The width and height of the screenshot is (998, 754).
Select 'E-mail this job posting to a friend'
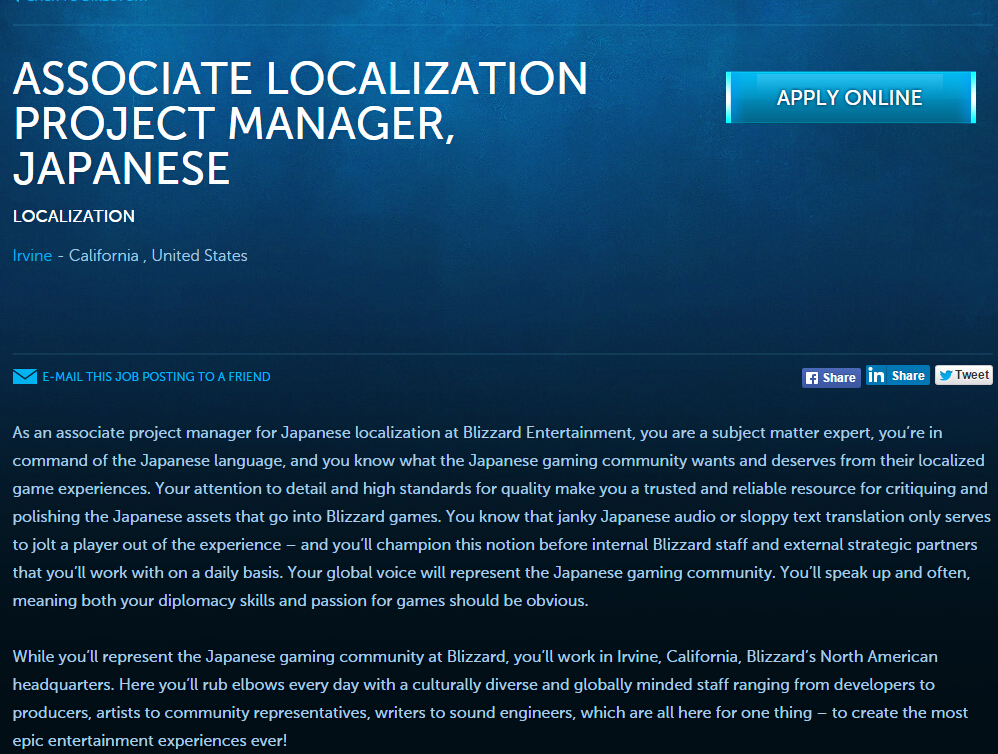[x=156, y=377]
